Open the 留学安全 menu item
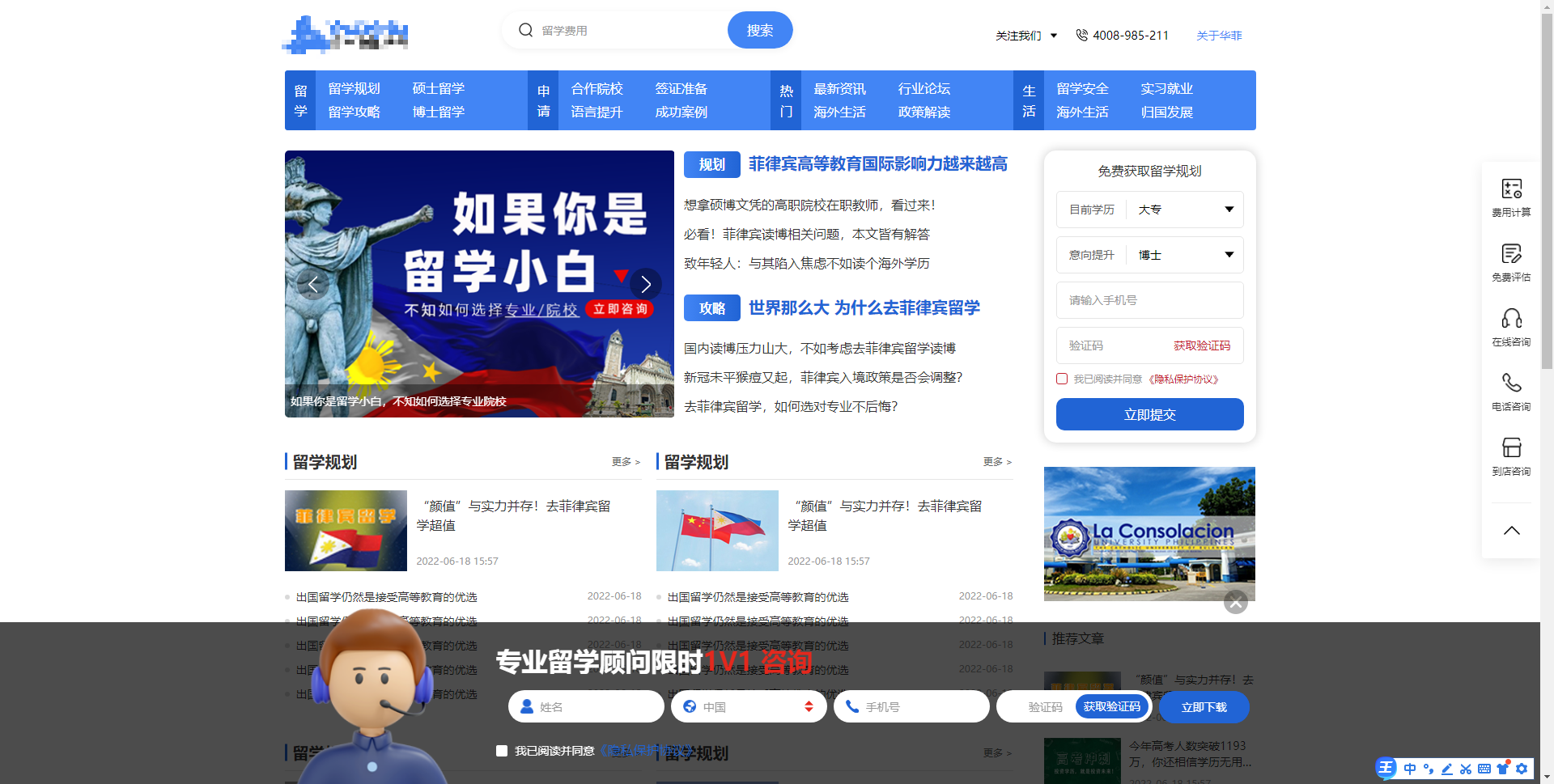This screenshot has width=1554, height=784. [x=1082, y=88]
